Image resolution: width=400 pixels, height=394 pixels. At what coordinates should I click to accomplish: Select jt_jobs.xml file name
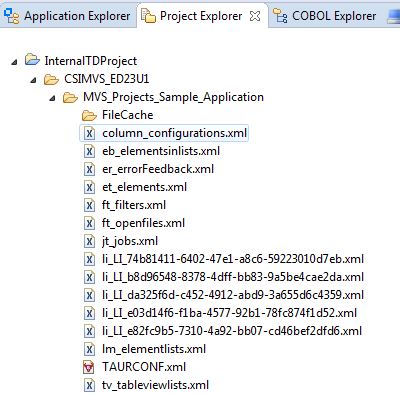tap(130, 241)
